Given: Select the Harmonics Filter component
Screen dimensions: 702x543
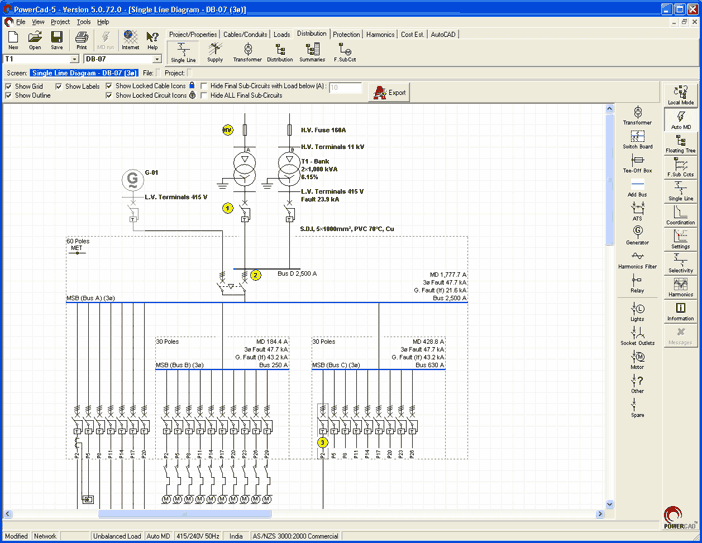Looking at the screenshot, I should [x=638, y=260].
